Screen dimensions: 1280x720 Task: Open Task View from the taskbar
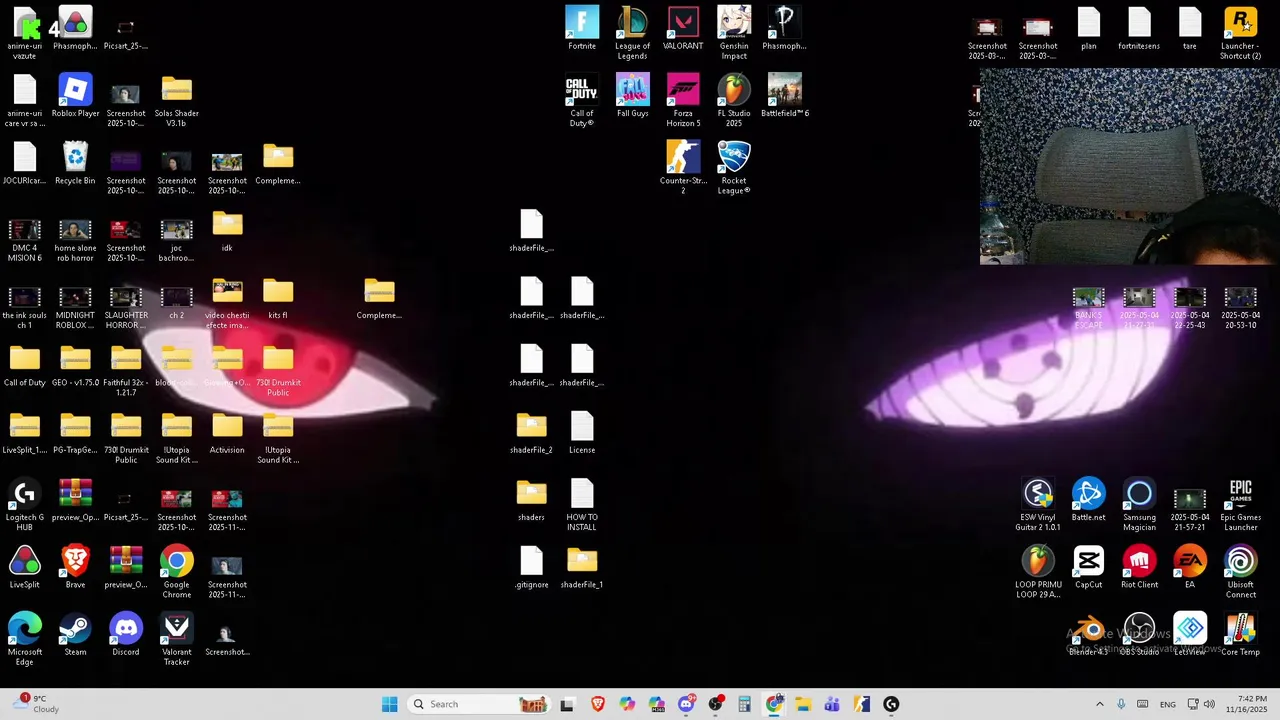coord(567,704)
